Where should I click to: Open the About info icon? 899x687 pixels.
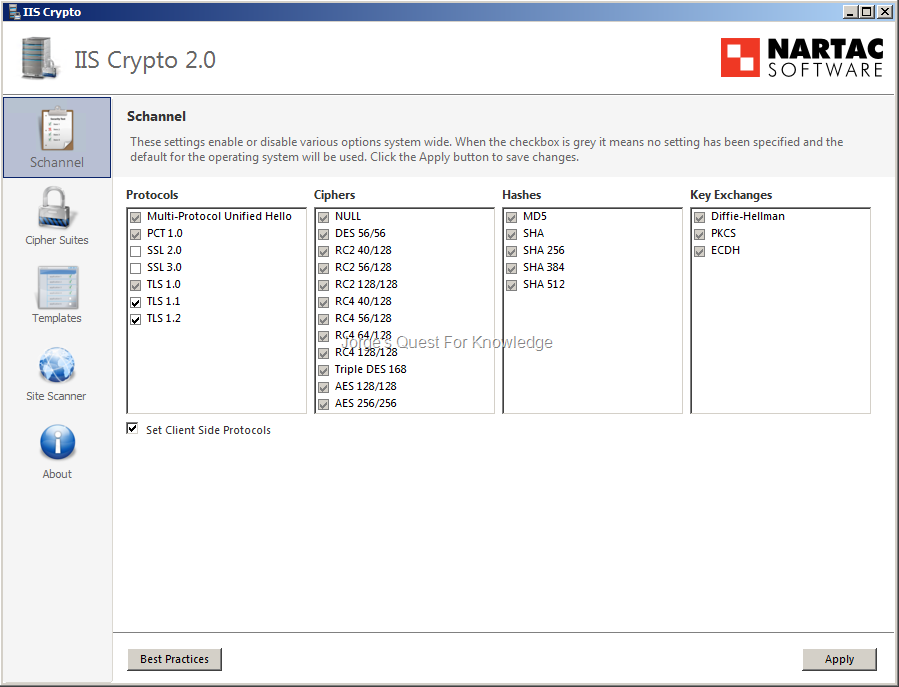click(x=57, y=442)
